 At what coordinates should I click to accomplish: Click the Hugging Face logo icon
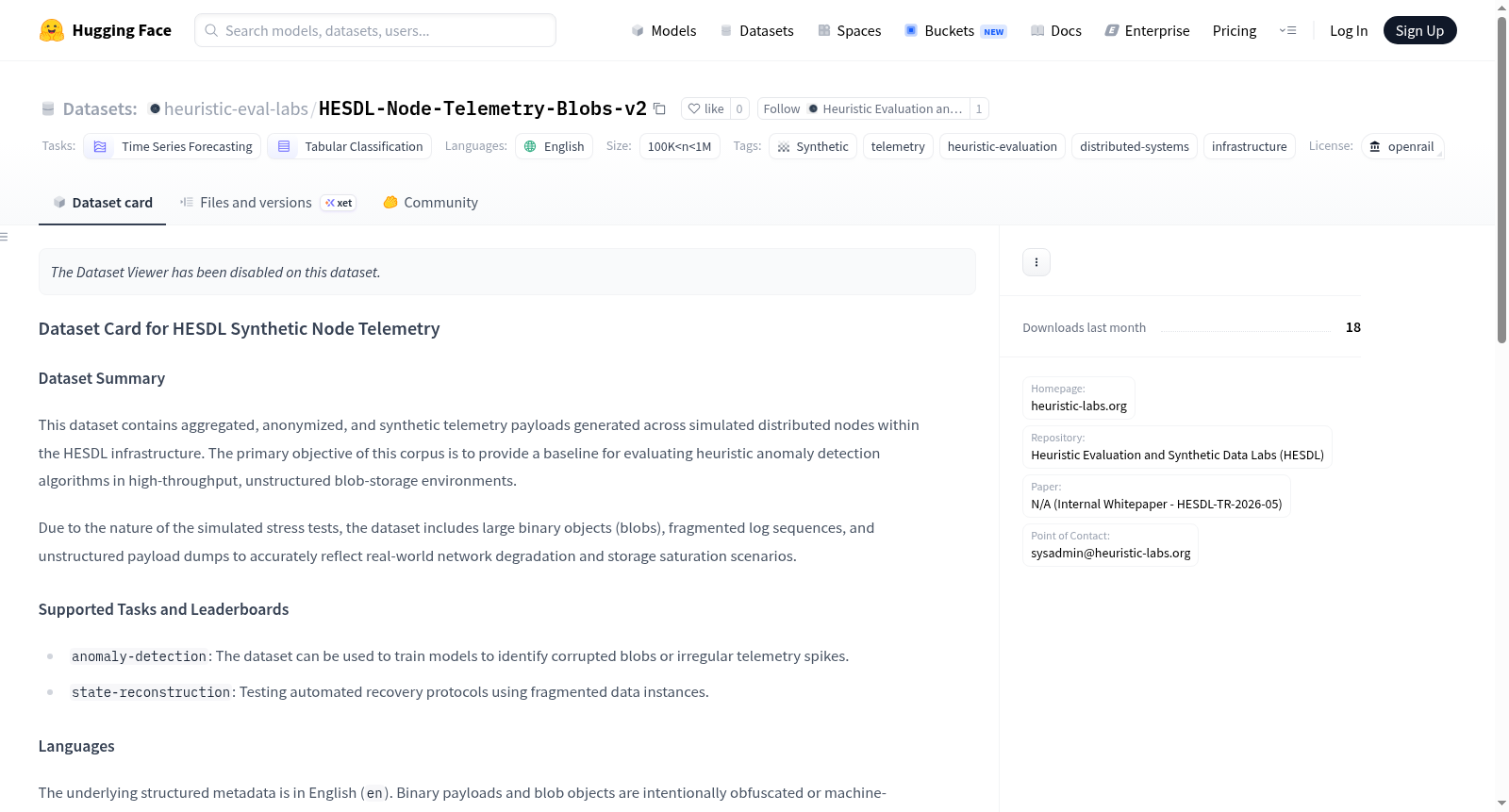tap(52, 30)
